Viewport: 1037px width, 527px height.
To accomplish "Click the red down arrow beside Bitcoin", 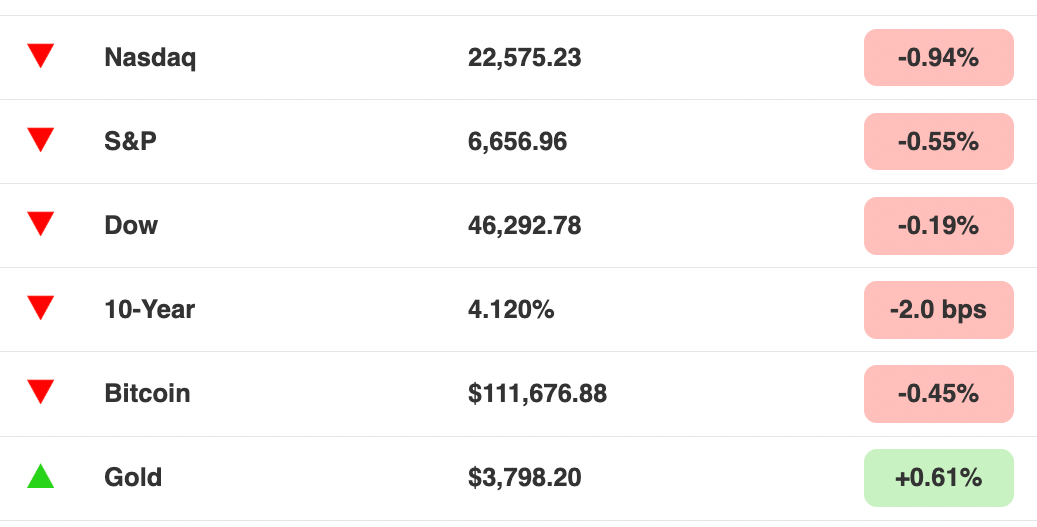I will tap(40, 391).
